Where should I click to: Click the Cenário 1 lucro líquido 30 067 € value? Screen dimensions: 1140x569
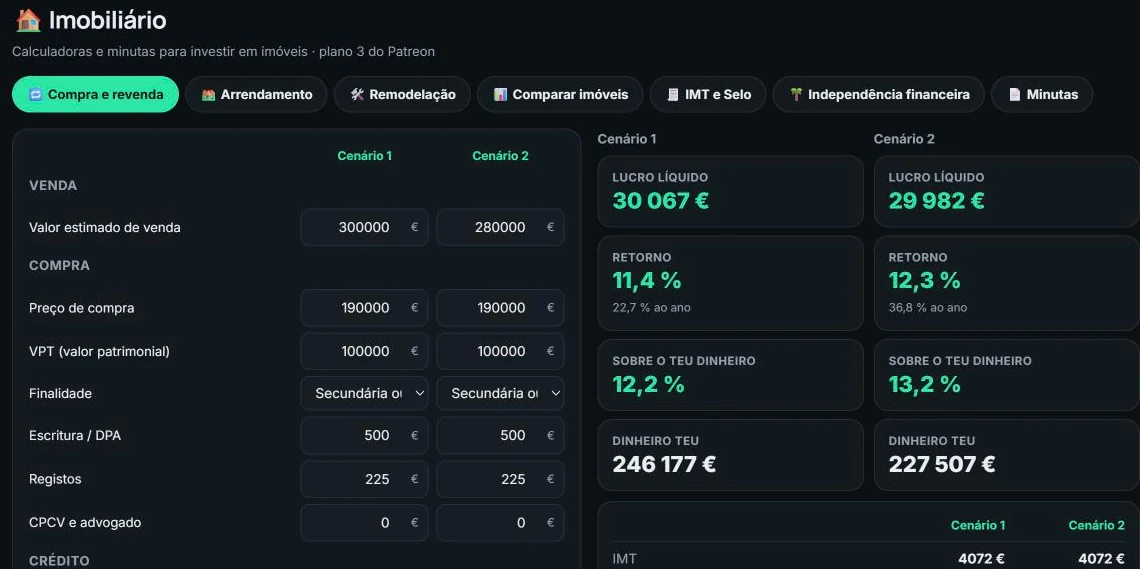point(660,201)
